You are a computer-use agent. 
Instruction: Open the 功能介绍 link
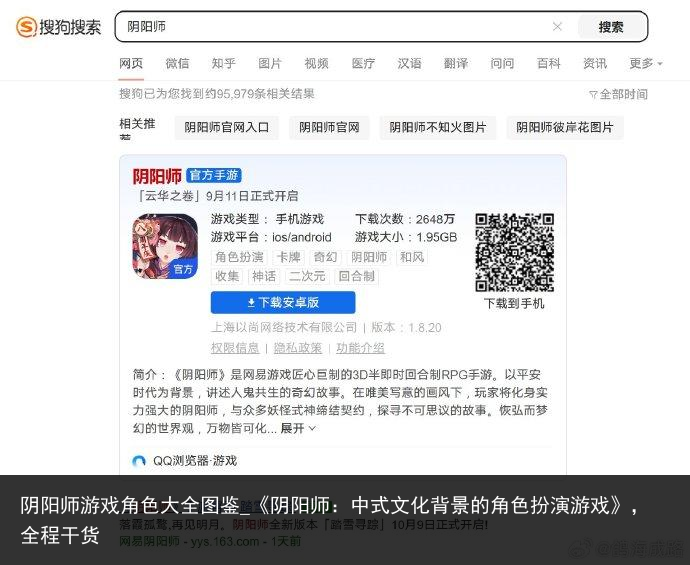[360, 348]
